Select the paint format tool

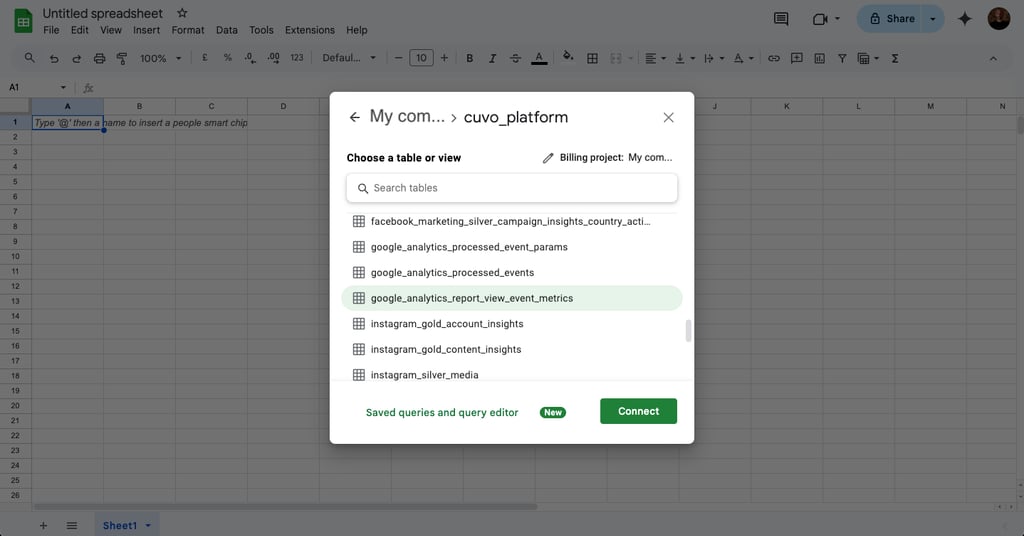[122, 58]
